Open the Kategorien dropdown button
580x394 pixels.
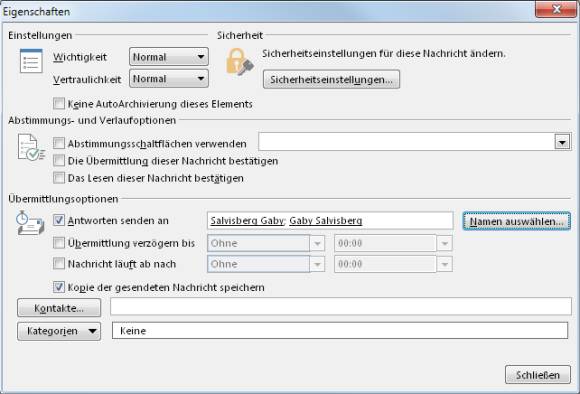(59, 331)
